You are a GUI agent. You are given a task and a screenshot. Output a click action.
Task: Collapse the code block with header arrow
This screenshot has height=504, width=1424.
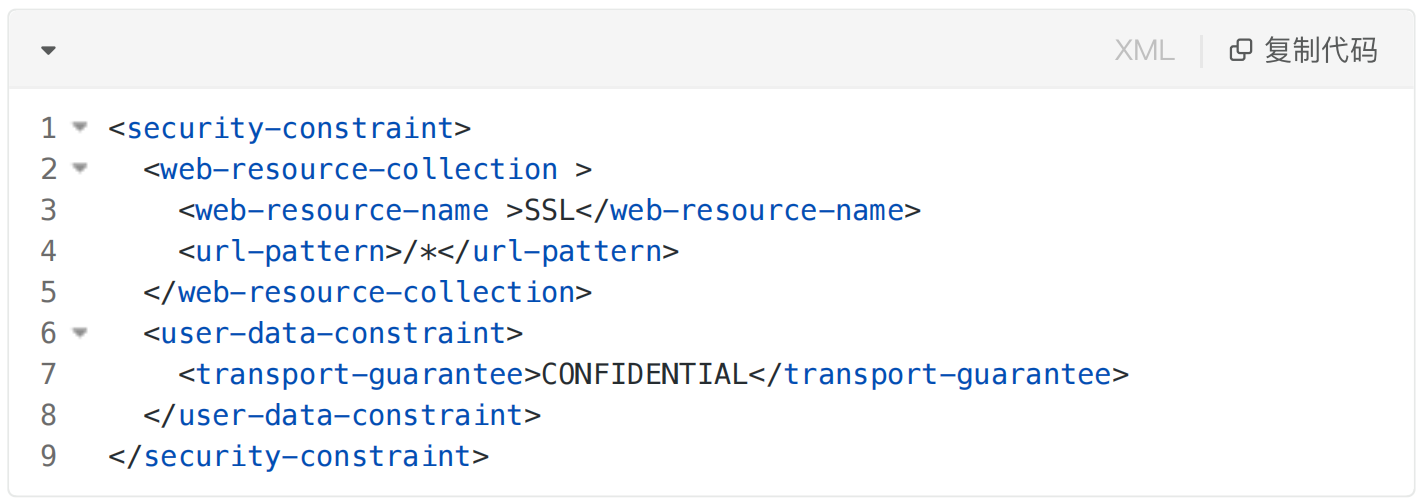[48, 50]
